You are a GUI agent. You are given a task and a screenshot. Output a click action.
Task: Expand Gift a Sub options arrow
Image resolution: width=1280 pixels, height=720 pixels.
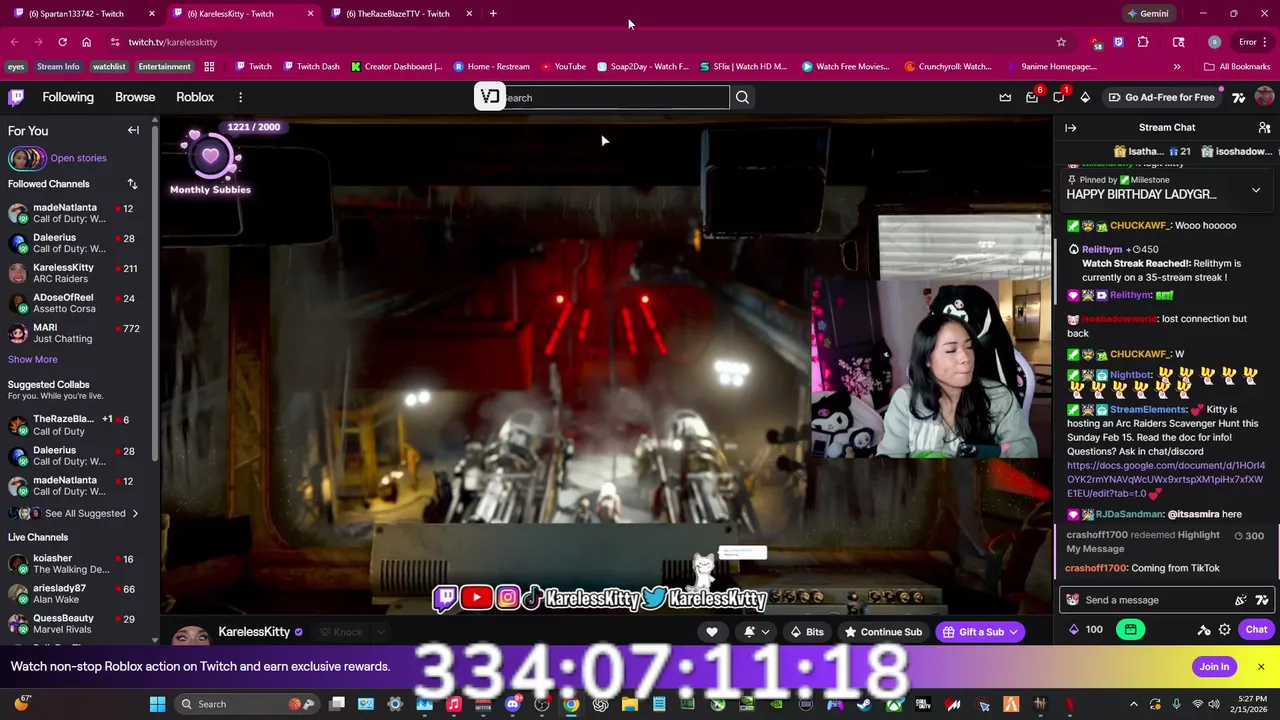pyautogui.click(x=1013, y=632)
